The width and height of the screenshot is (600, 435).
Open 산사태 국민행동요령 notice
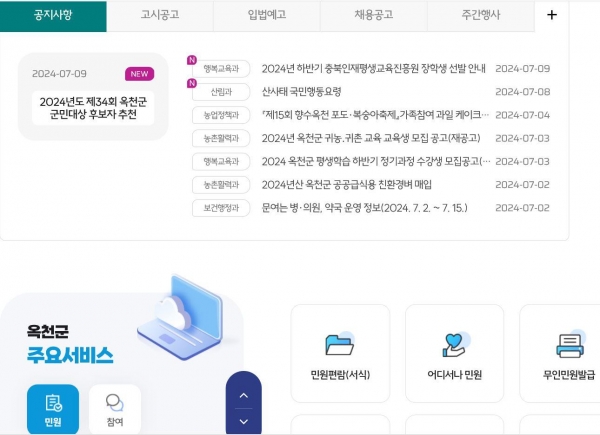(x=301, y=91)
